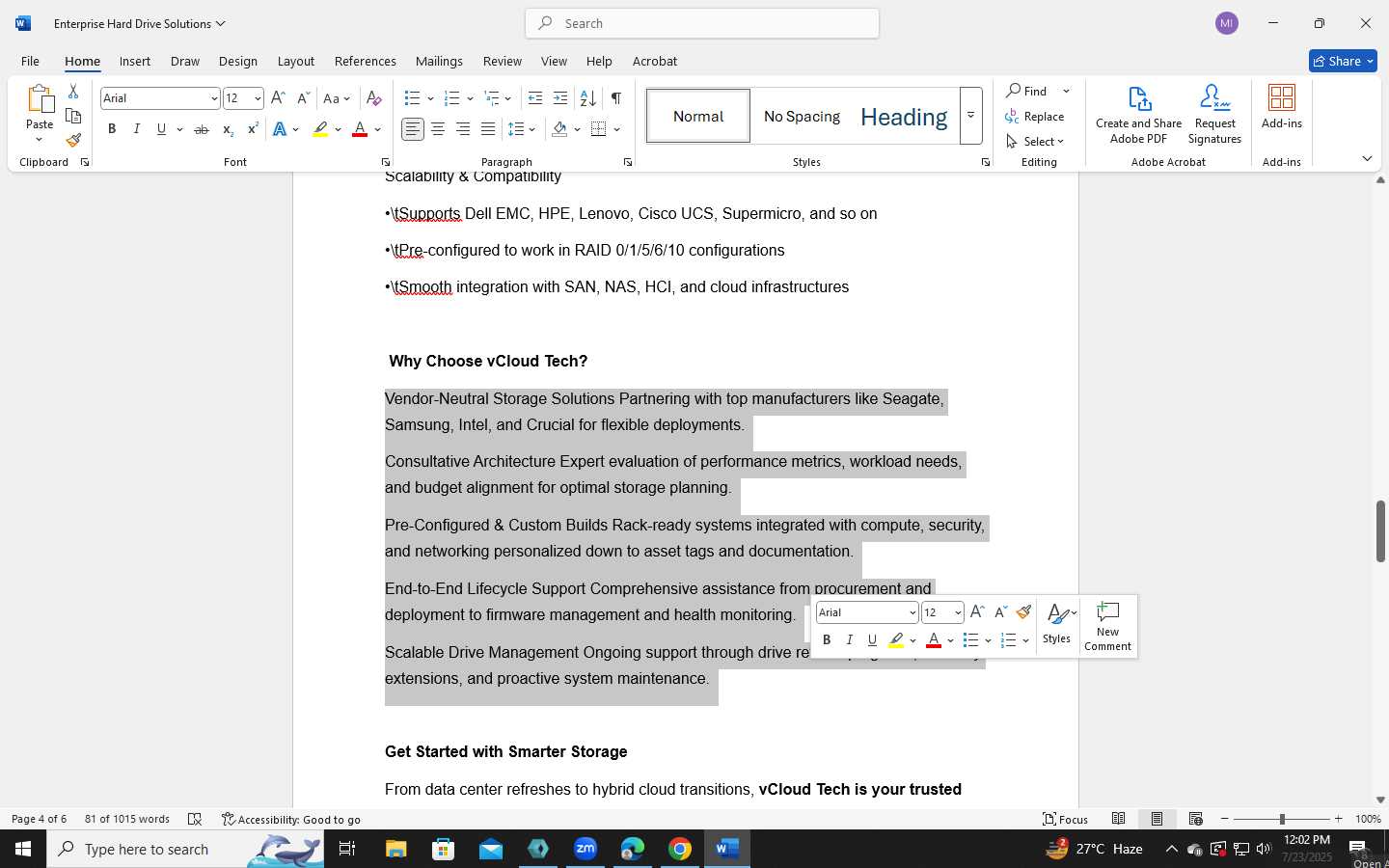The image size is (1389, 868).
Task: Clear all formatting from selection
Action: (374, 98)
